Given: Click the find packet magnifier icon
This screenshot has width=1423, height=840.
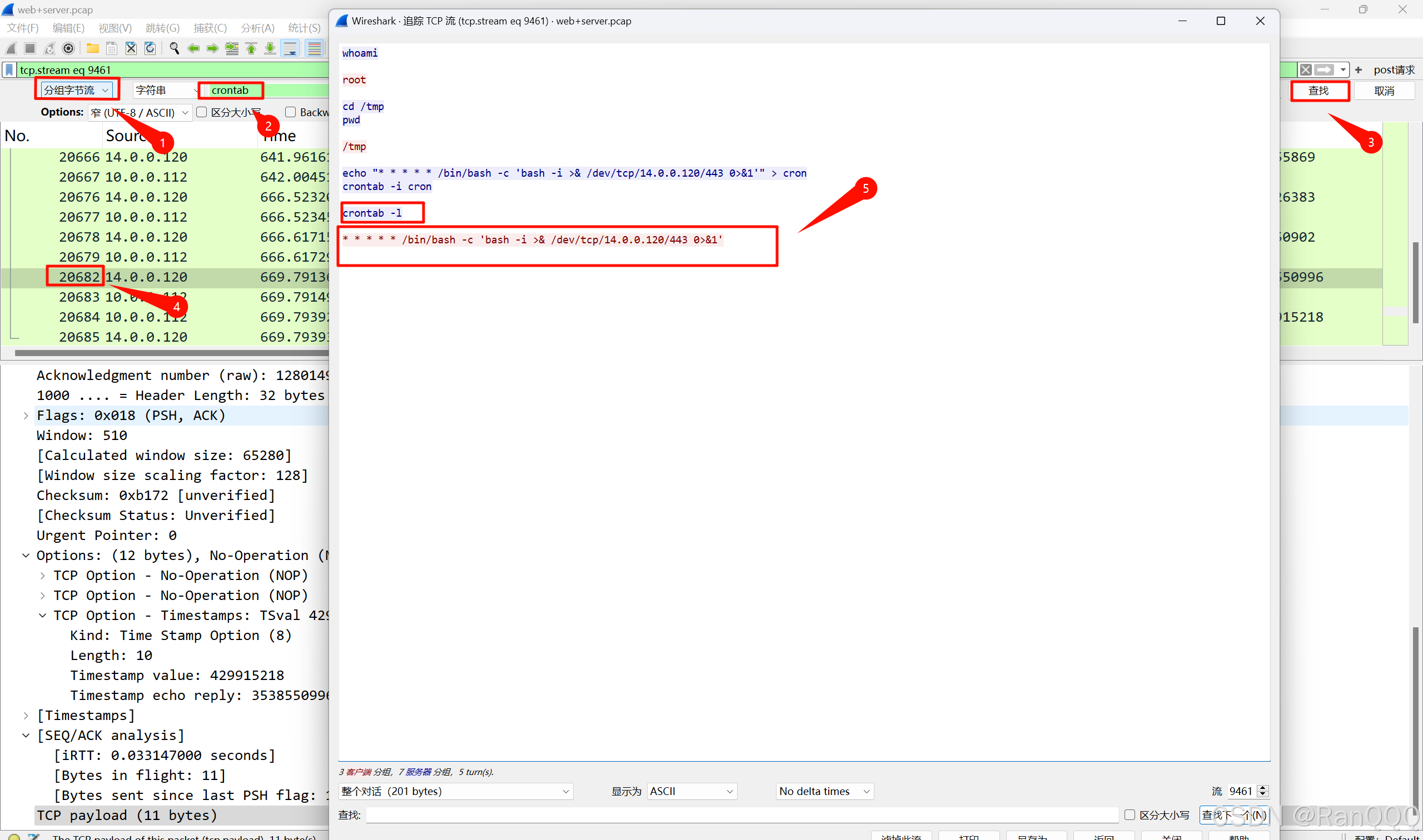Looking at the screenshot, I should 175,49.
